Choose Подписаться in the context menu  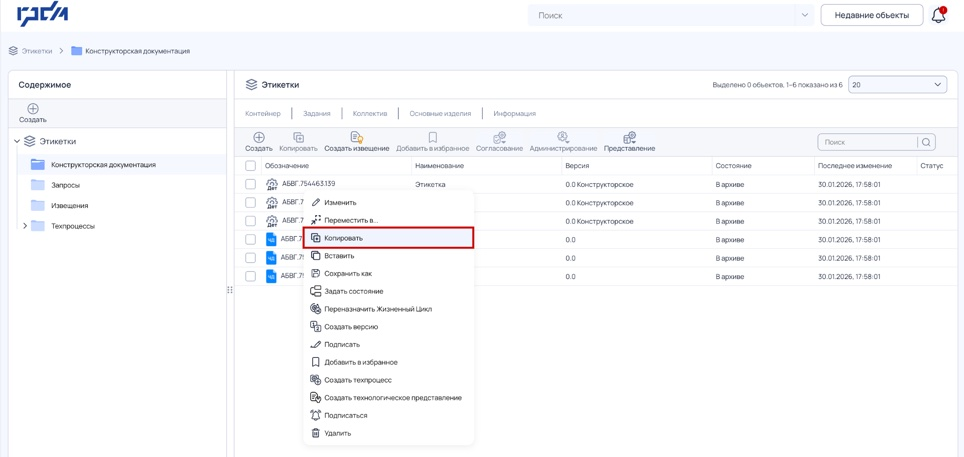389,415
